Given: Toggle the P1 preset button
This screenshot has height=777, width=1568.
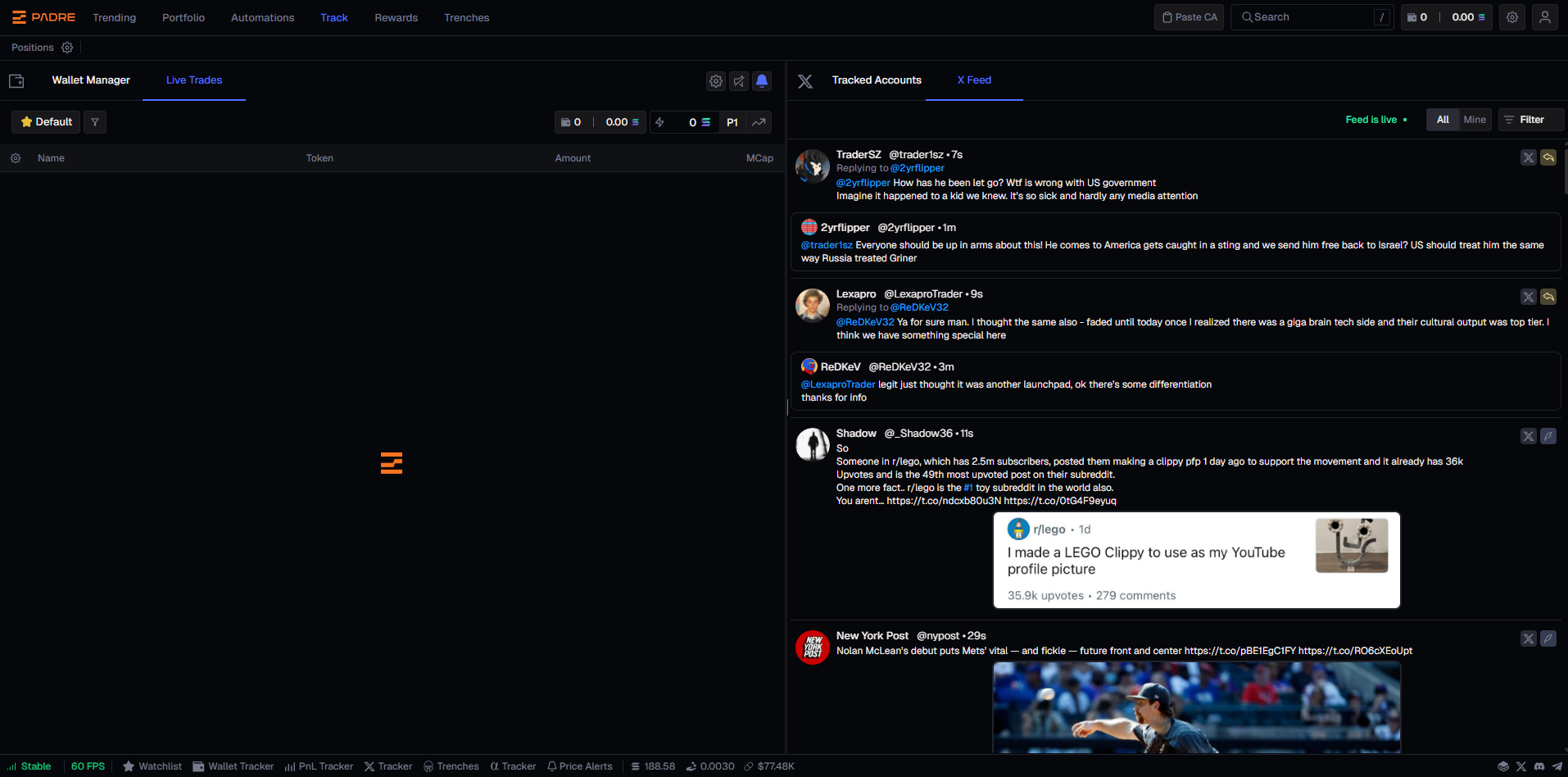Looking at the screenshot, I should [x=732, y=122].
